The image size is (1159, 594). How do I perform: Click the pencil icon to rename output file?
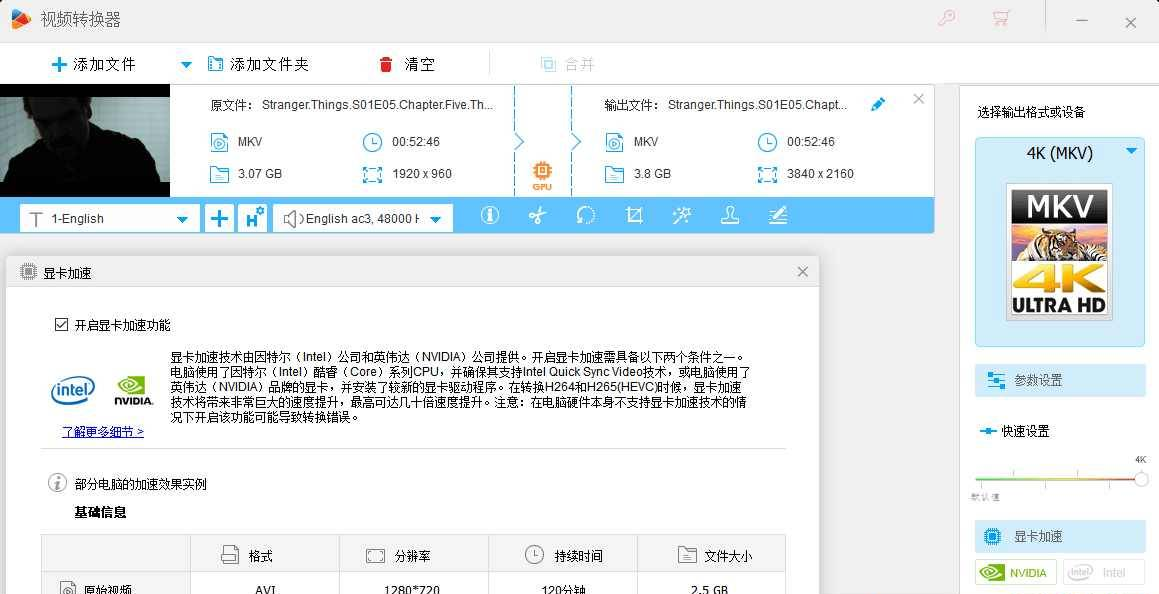(x=878, y=104)
